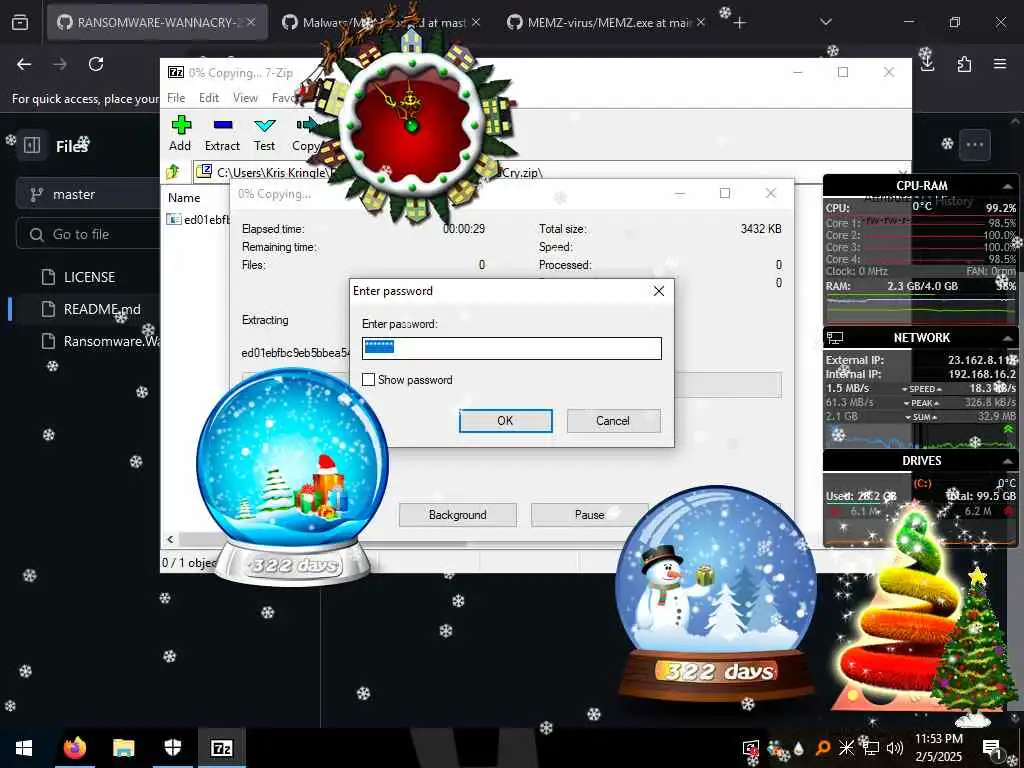Viewport: 1024px width, 768px height.
Task: Collapse the NETWORK gadget panel
Action: (x=1008, y=338)
